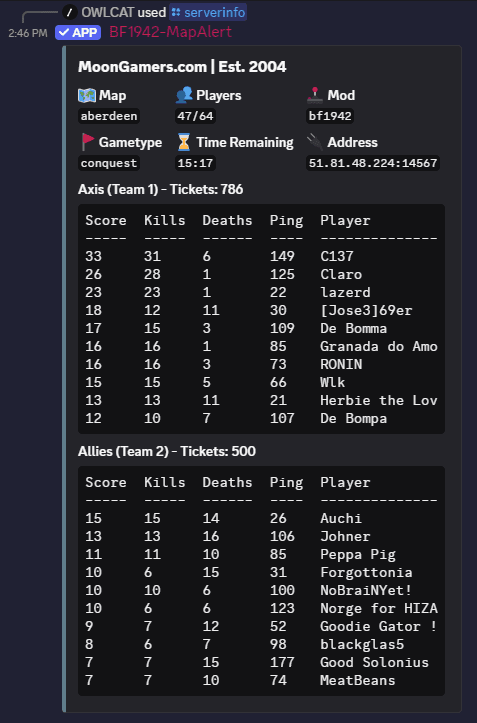This screenshot has height=723, width=477.
Task: Click the Time Remaining hourglass icon
Action: tap(184, 142)
